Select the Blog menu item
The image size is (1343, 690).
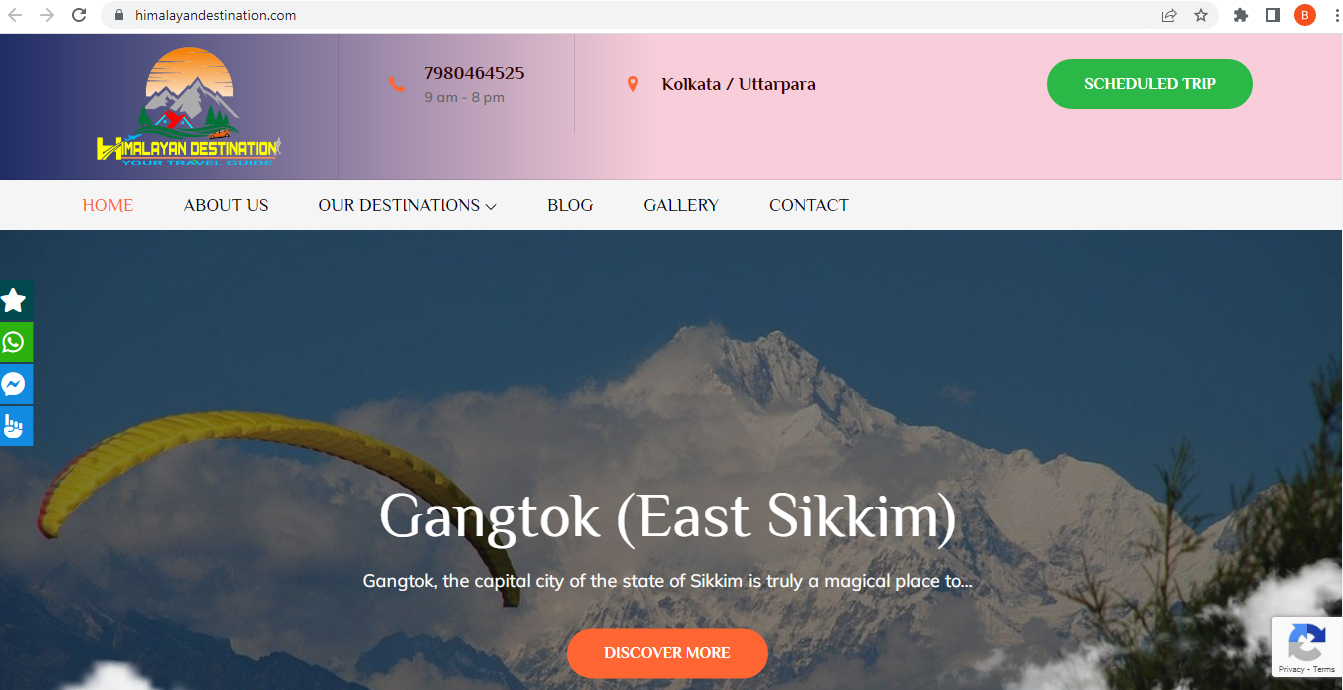click(x=570, y=205)
